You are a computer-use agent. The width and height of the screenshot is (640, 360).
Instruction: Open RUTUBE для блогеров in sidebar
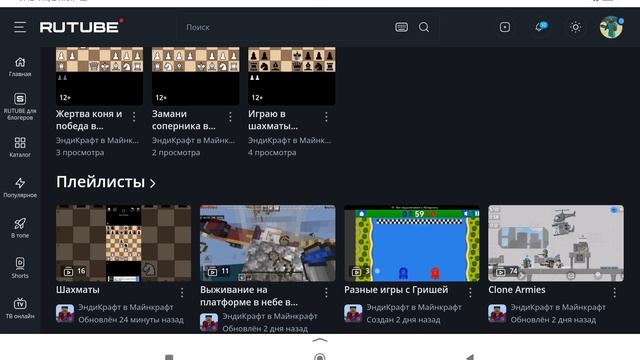click(x=20, y=107)
